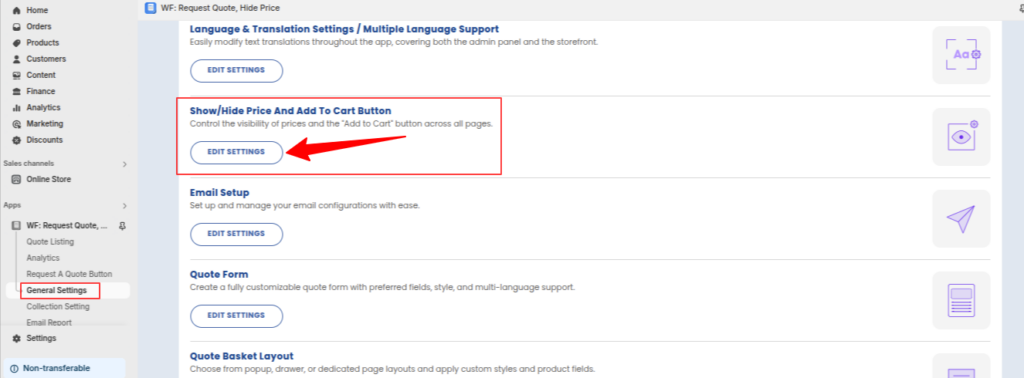The height and width of the screenshot is (378, 1024).
Task: Click the Apps section label
Action: (11, 206)
